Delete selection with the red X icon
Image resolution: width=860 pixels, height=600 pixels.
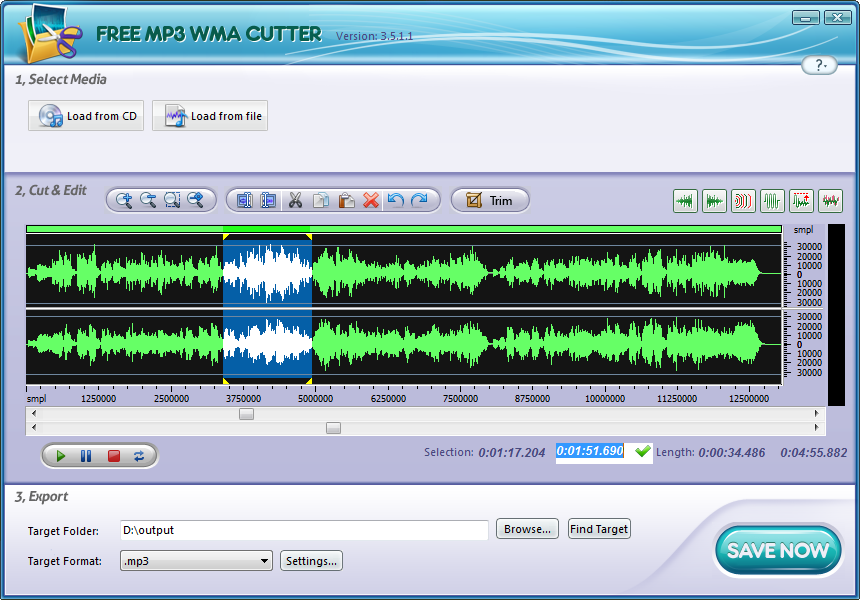click(x=371, y=200)
